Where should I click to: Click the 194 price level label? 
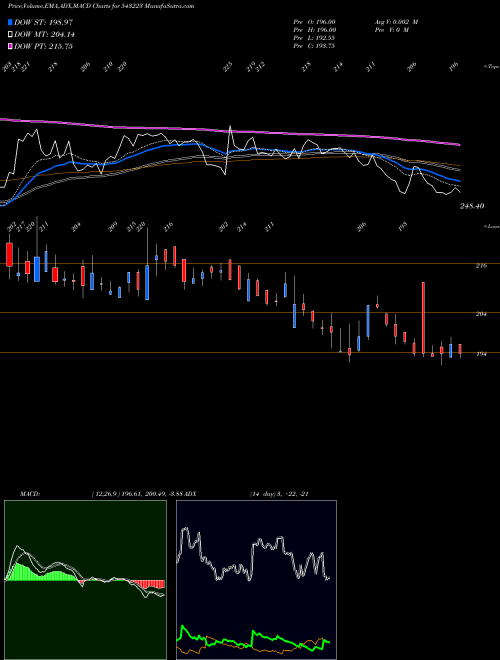(481, 354)
